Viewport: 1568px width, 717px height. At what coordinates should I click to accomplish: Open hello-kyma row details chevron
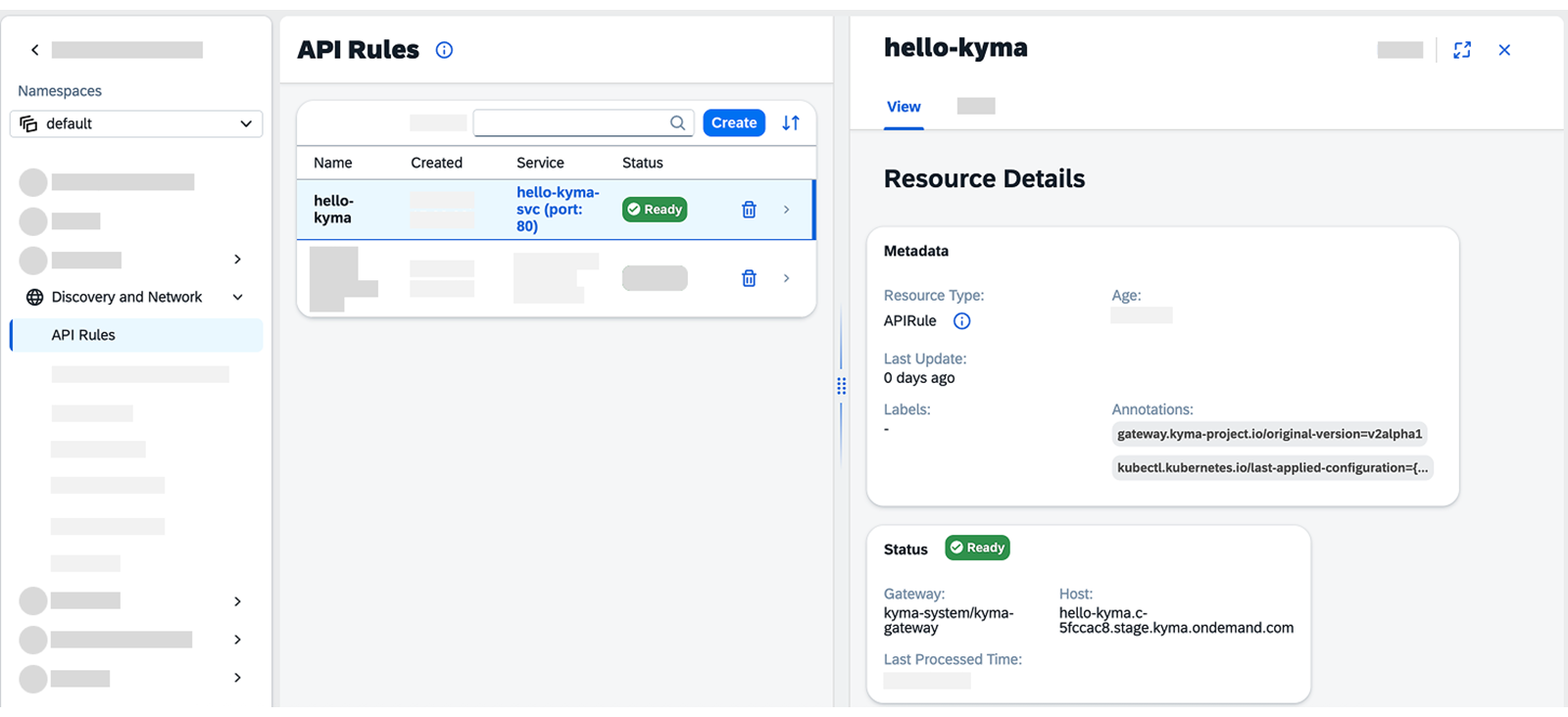click(x=786, y=210)
